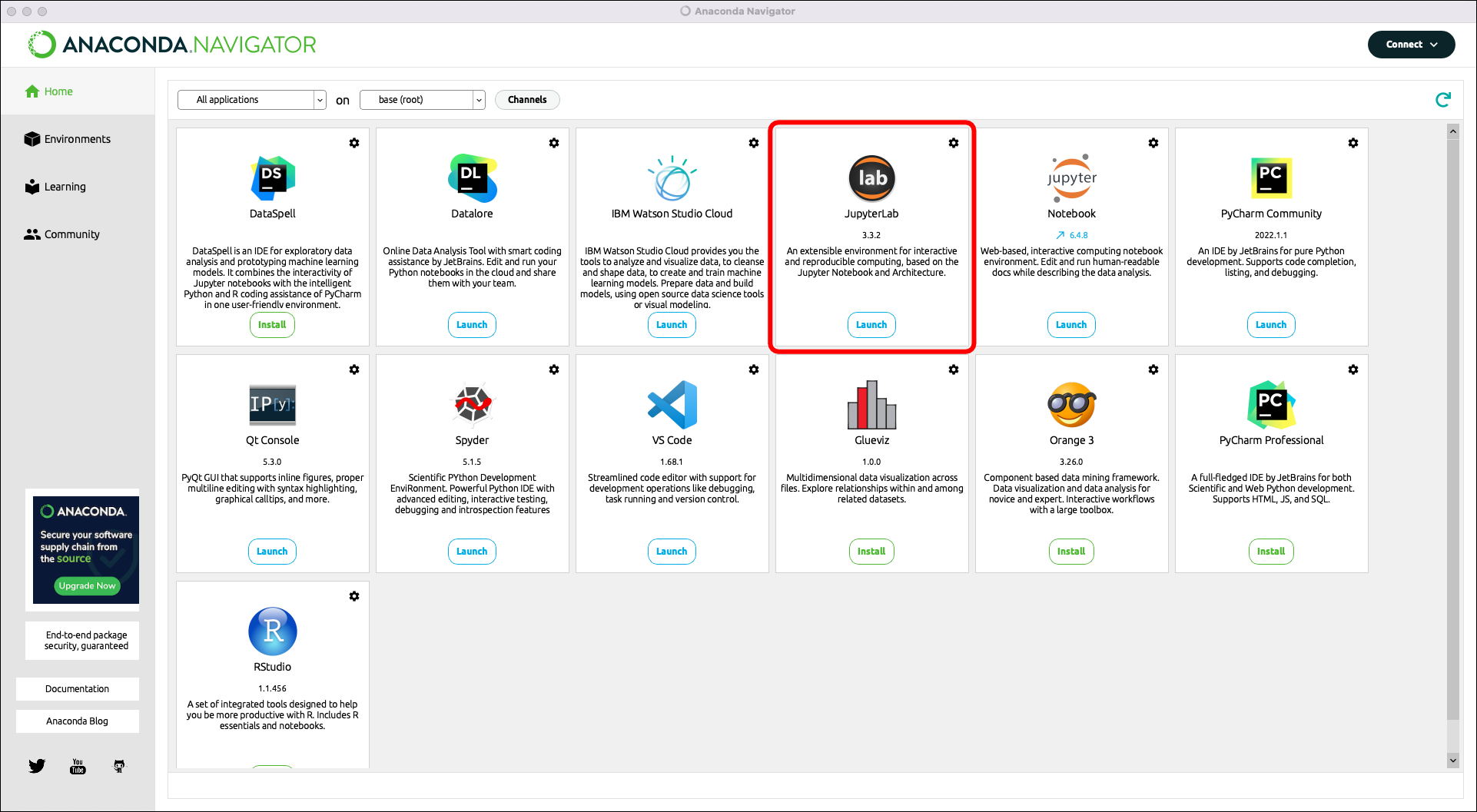Open the YouTube link icon
The width and height of the screenshot is (1477, 812).
(x=78, y=766)
